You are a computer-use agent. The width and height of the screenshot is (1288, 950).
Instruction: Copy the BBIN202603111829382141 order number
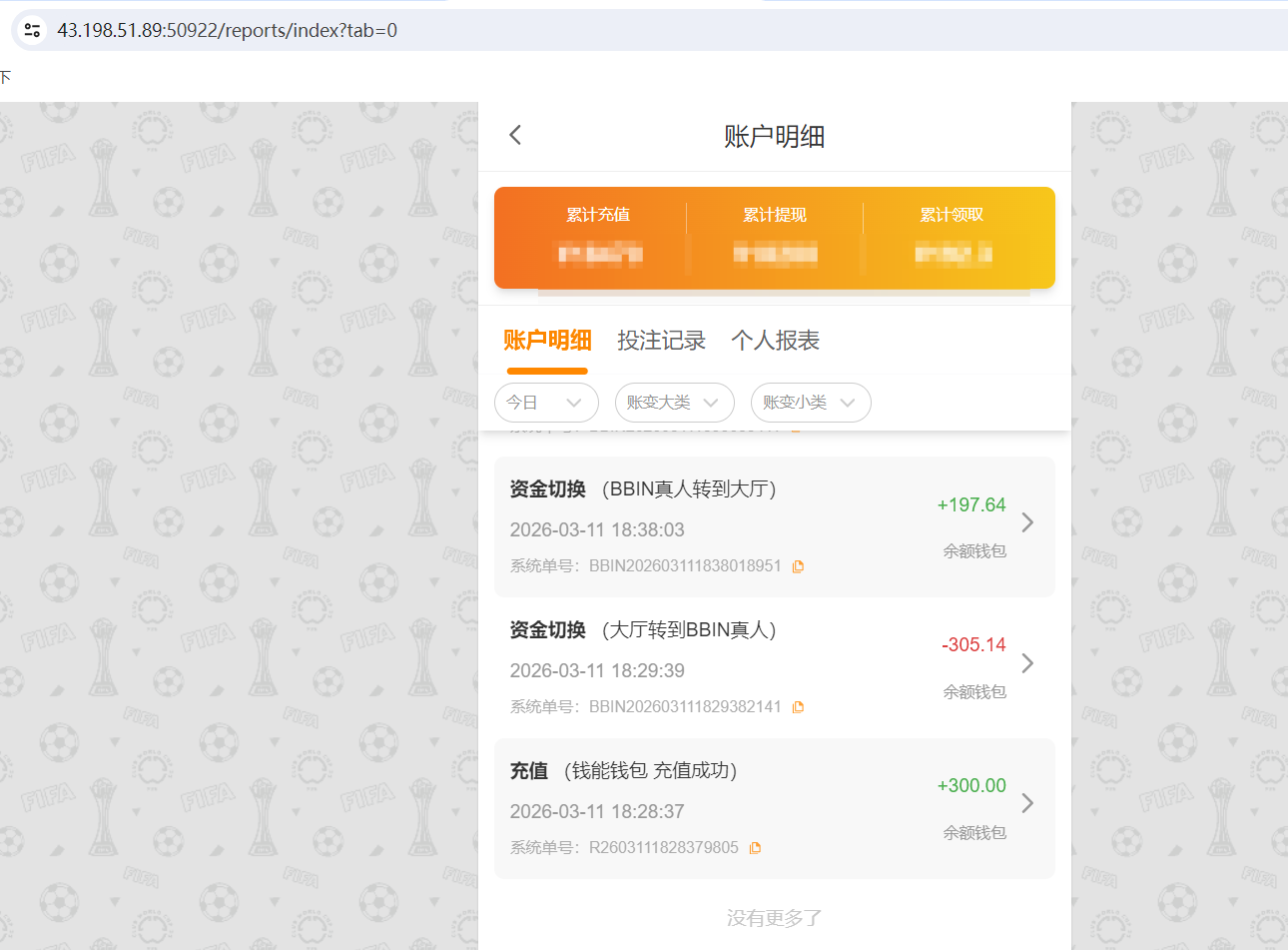tap(797, 706)
